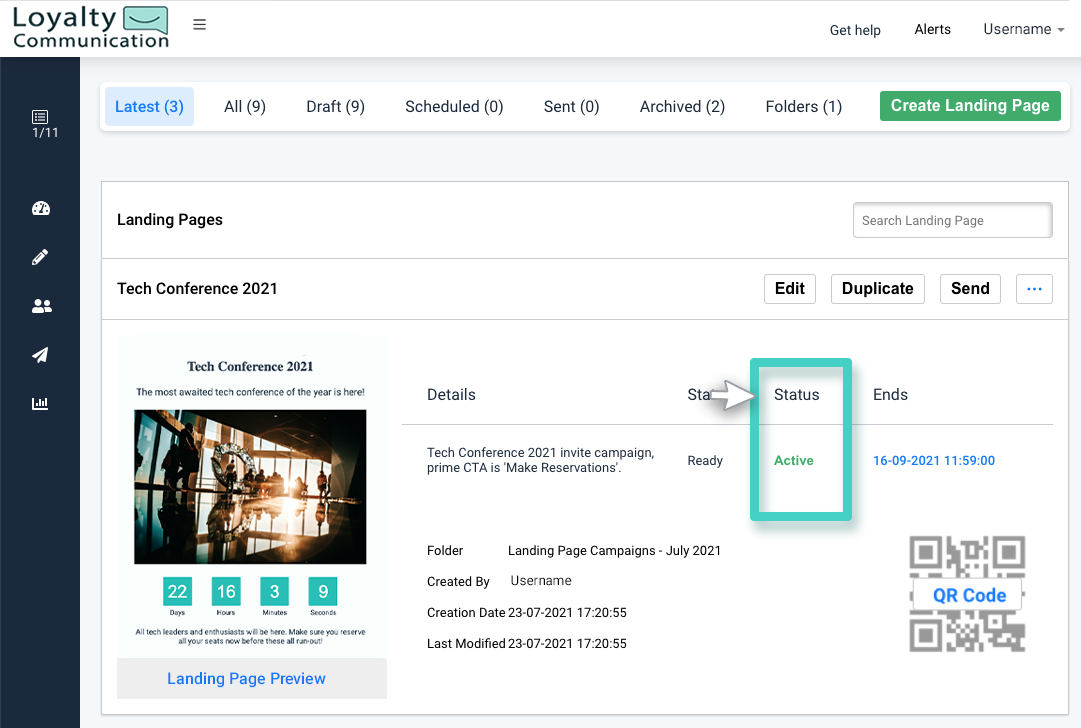Click the Landing Pages heading

pyautogui.click(x=170, y=219)
